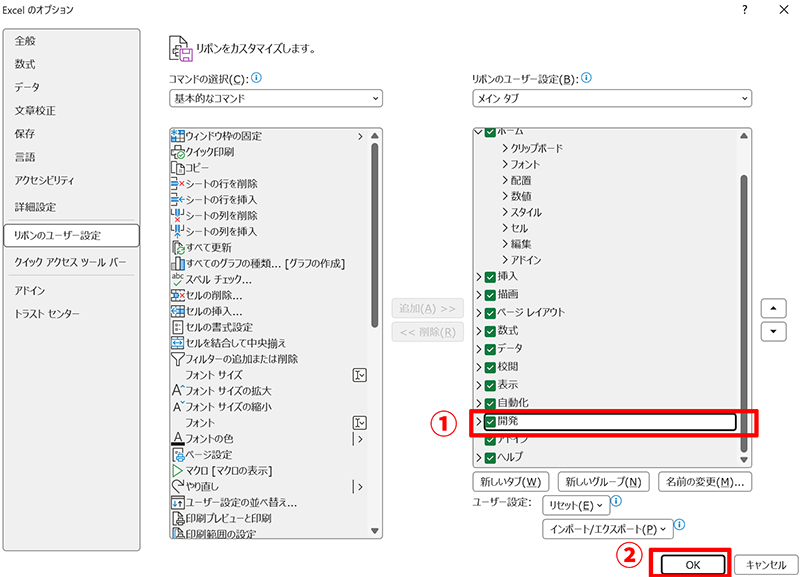The width and height of the screenshot is (800, 577).
Task: Select the Copy command icon
Action: 178,168
